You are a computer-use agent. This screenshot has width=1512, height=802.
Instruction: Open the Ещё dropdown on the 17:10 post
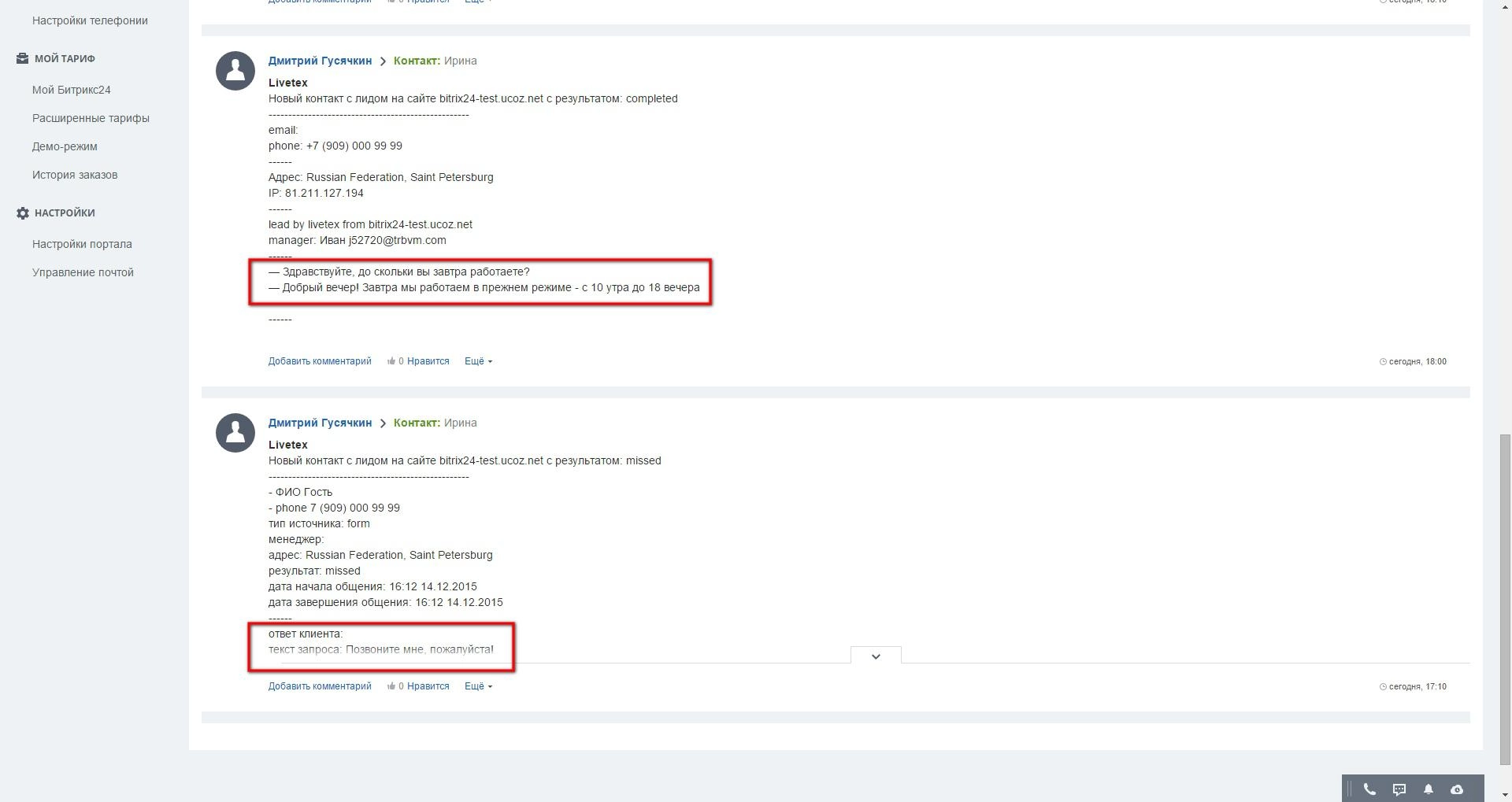[478, 686]
